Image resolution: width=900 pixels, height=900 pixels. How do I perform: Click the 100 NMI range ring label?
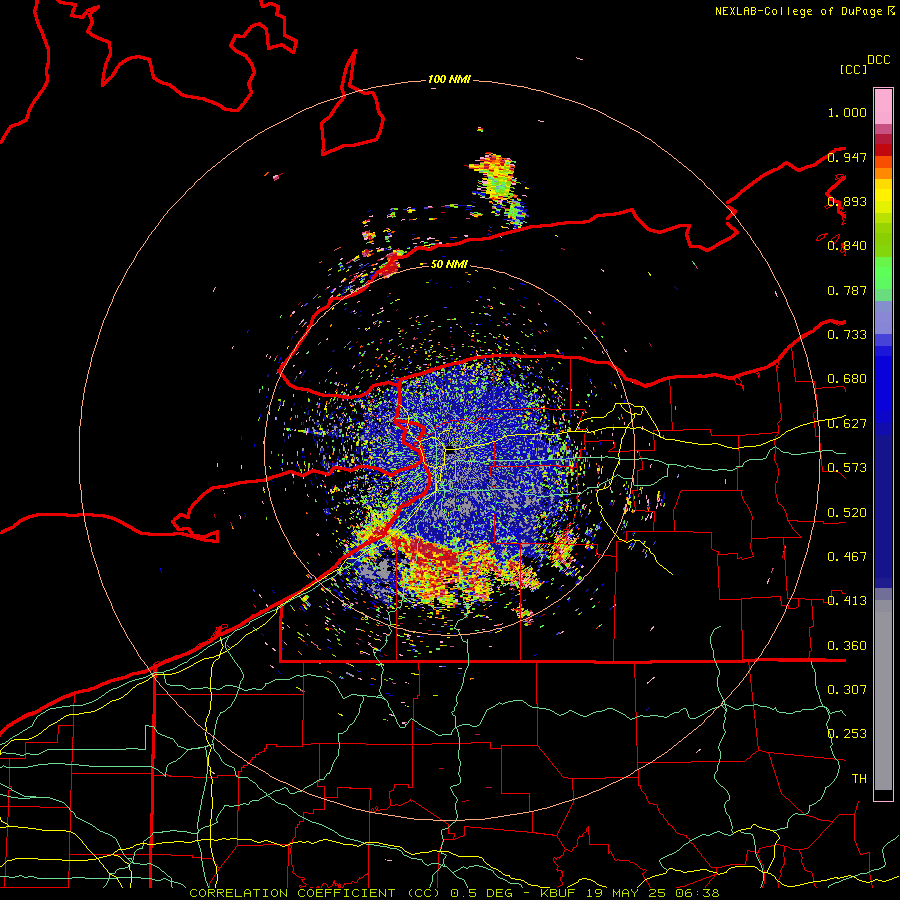pos(449,79)
